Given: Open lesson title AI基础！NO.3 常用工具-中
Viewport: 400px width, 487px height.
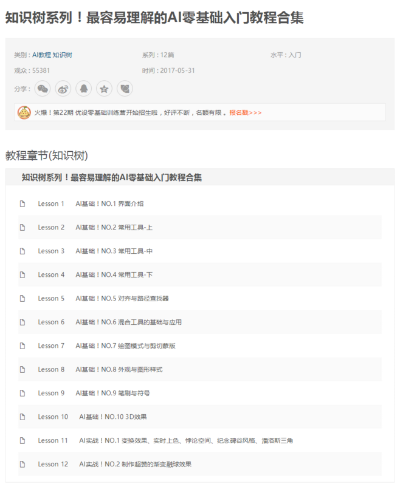Looking at the screenshot, I should [114, 251].
